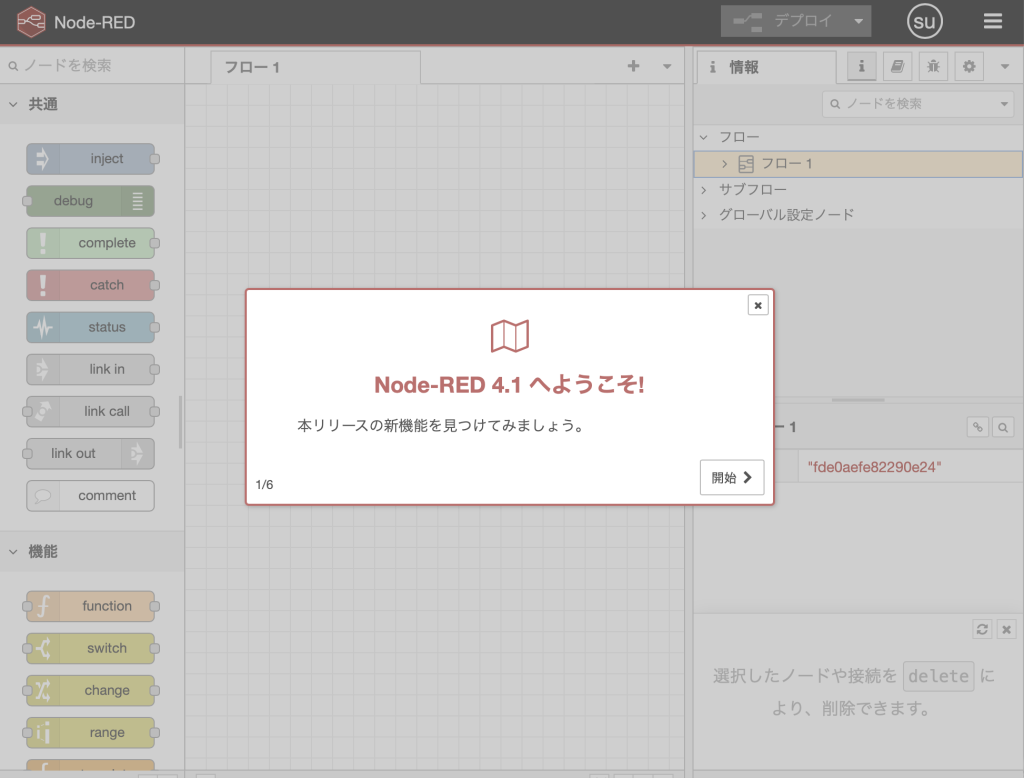Open the Deploy options dropdown arrow
The height and width of the screenshot is (778, 1024).
tap(858, 21)
